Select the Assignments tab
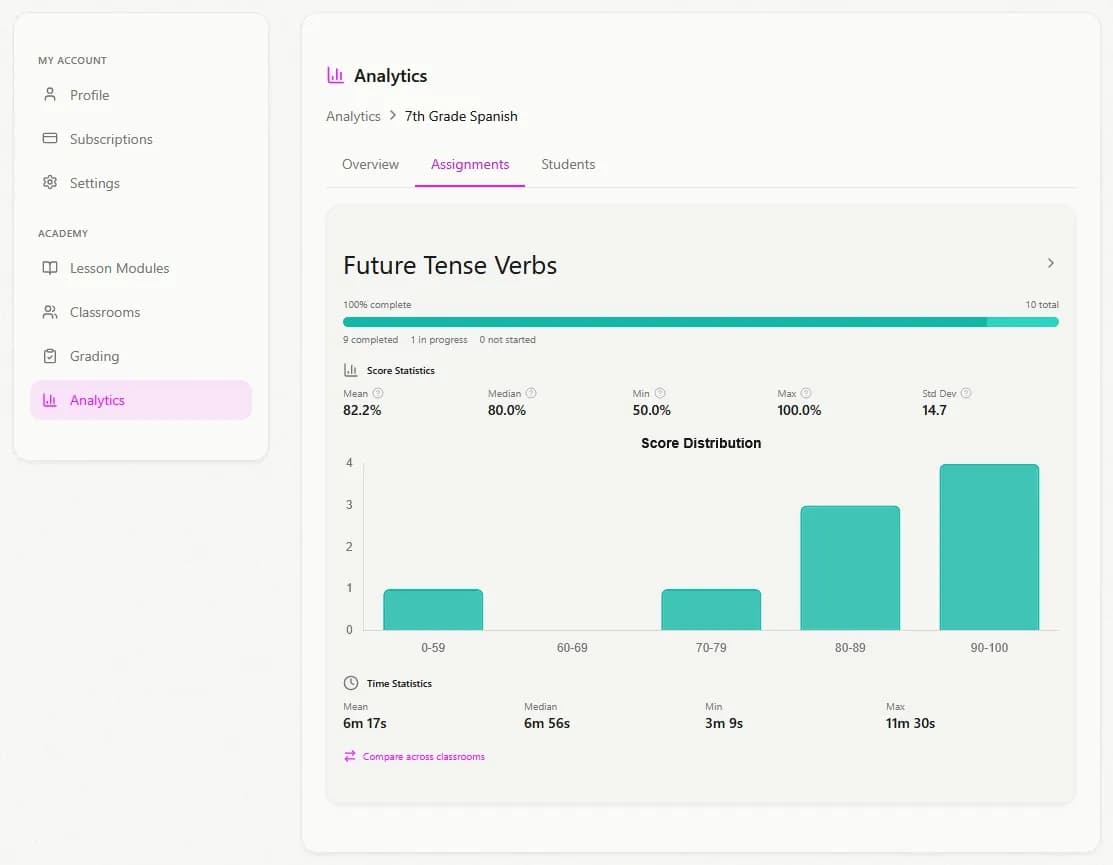Image resolution: width=1113 pixels, height=865 pixels. 470,164
